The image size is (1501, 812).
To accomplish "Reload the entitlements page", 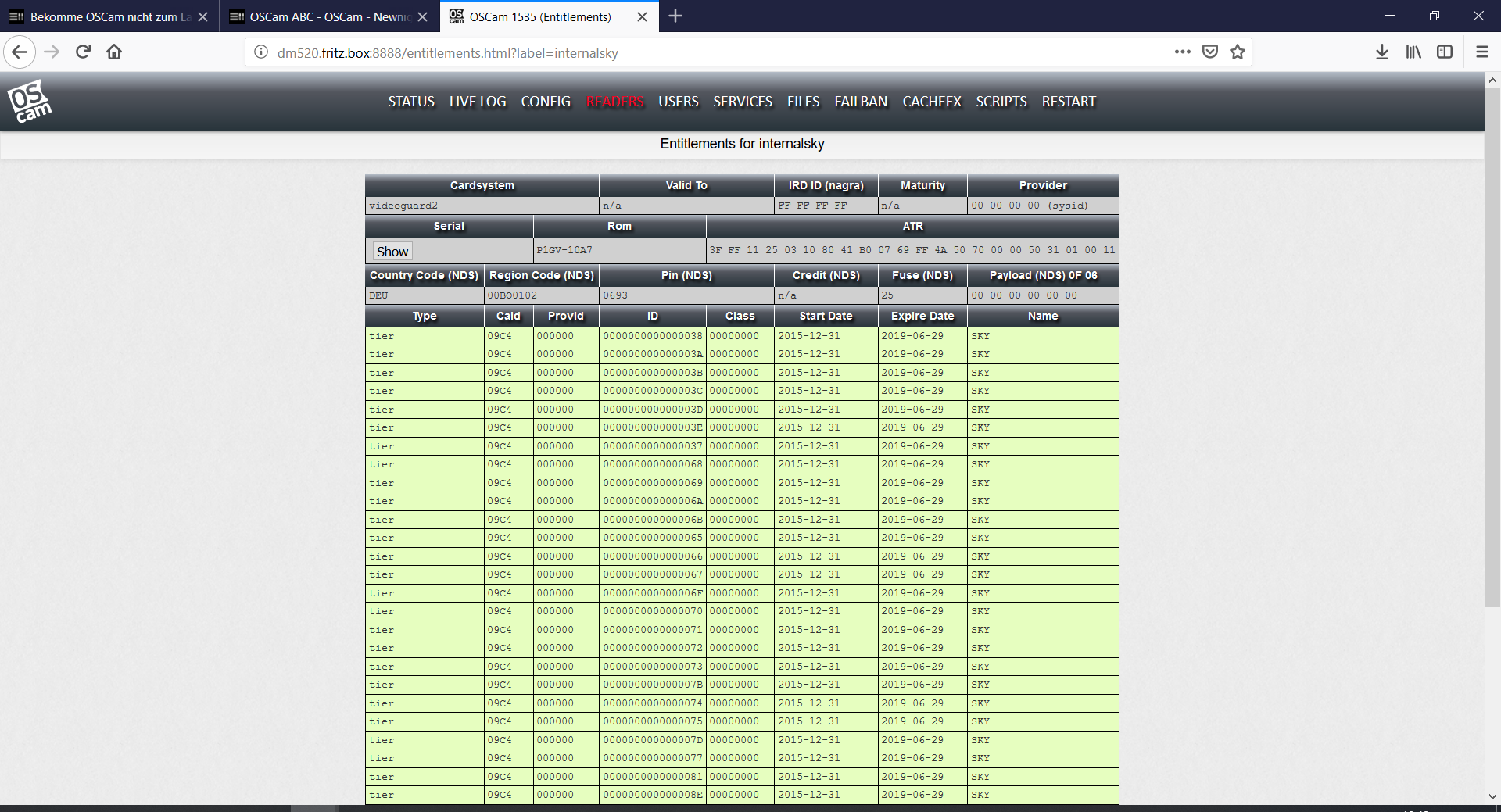I will pos(83,52).
